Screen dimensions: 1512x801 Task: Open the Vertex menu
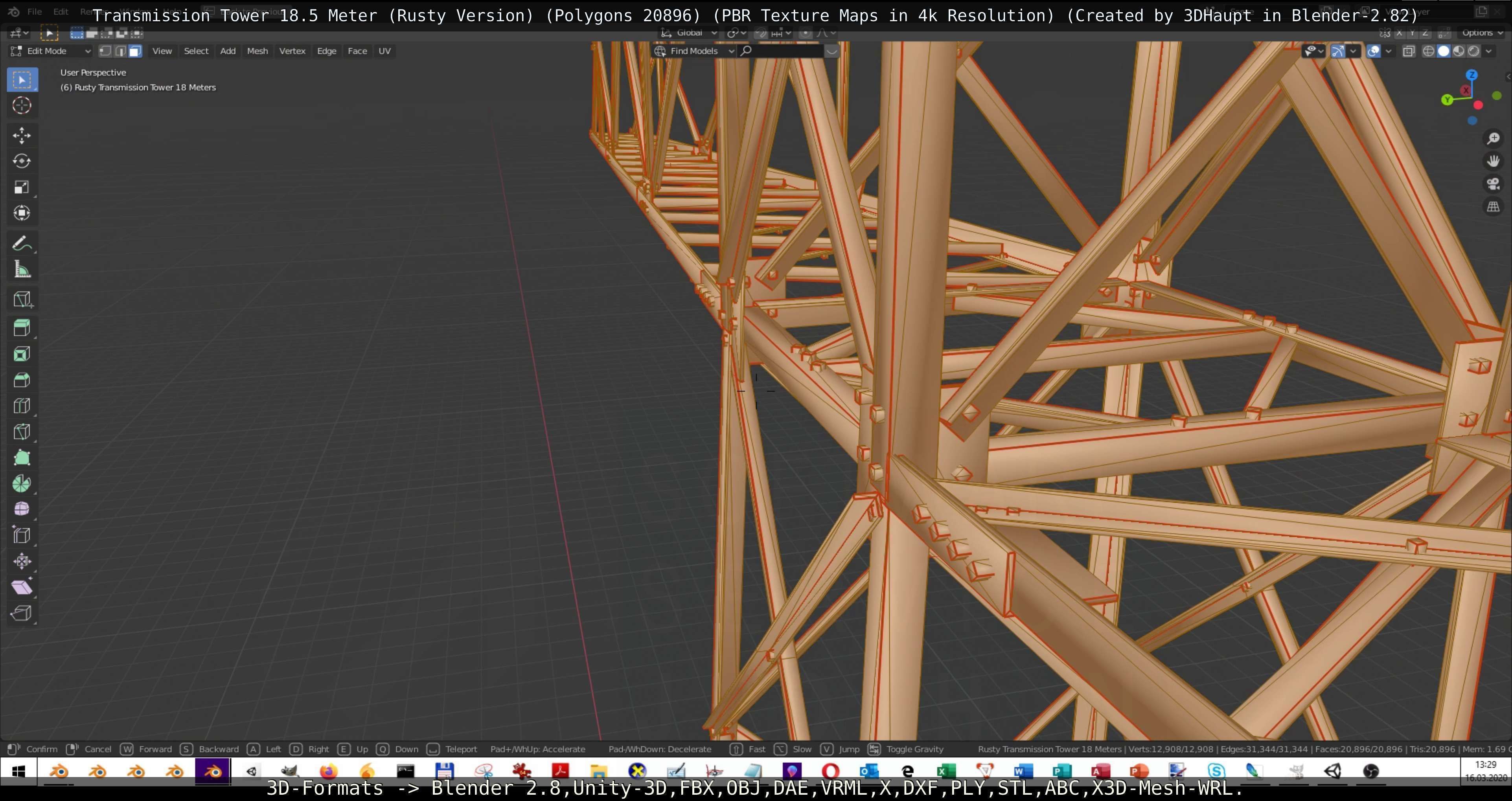(292, 51)
